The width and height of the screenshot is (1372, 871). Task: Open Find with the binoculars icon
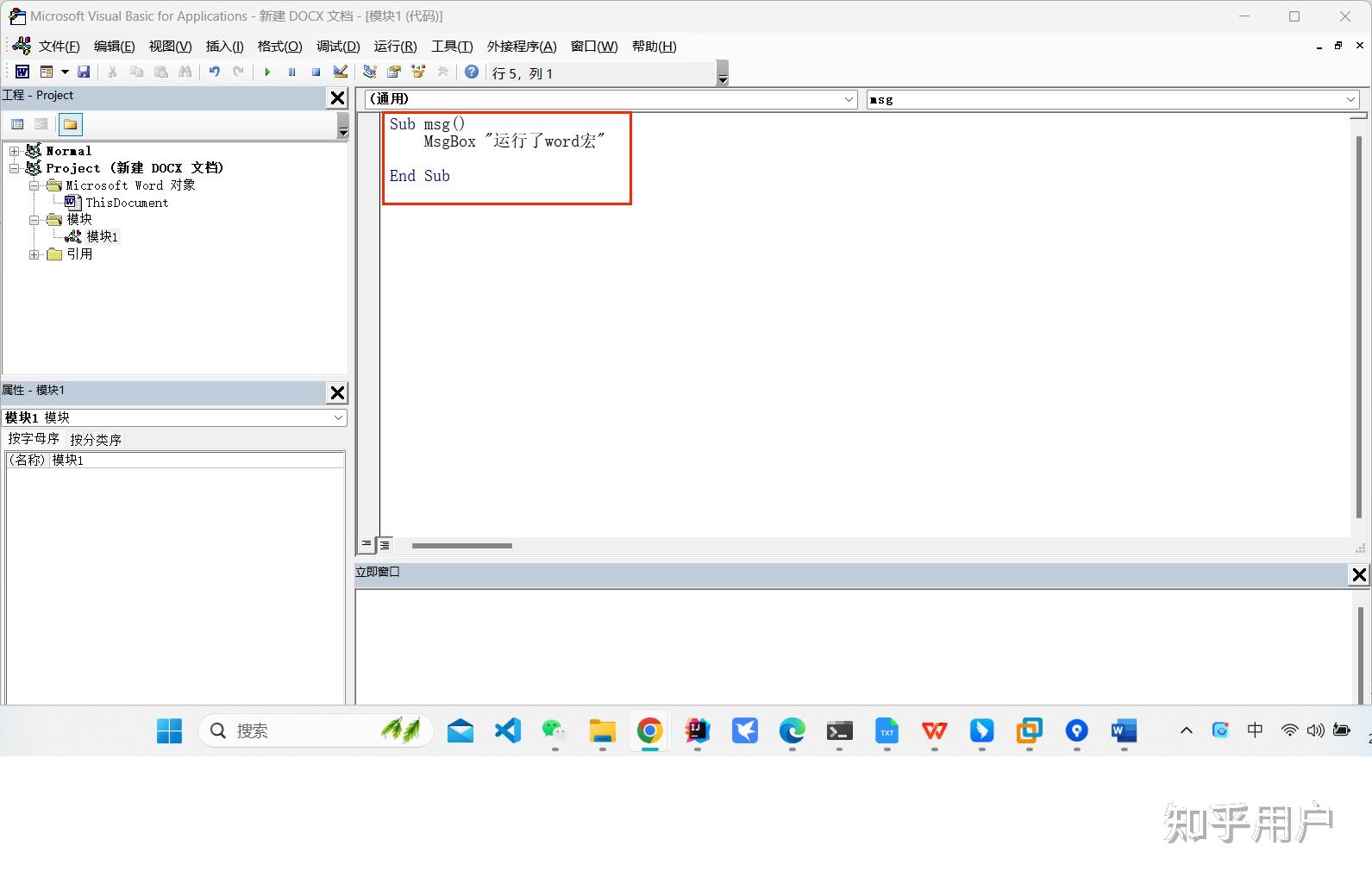[185, 72]
